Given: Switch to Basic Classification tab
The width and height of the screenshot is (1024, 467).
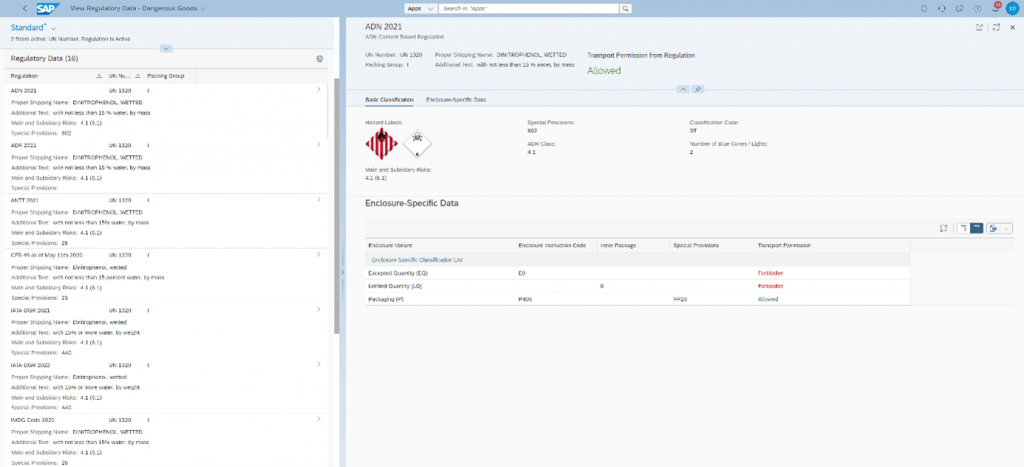Looking at the screenshot, I should 389,100.
